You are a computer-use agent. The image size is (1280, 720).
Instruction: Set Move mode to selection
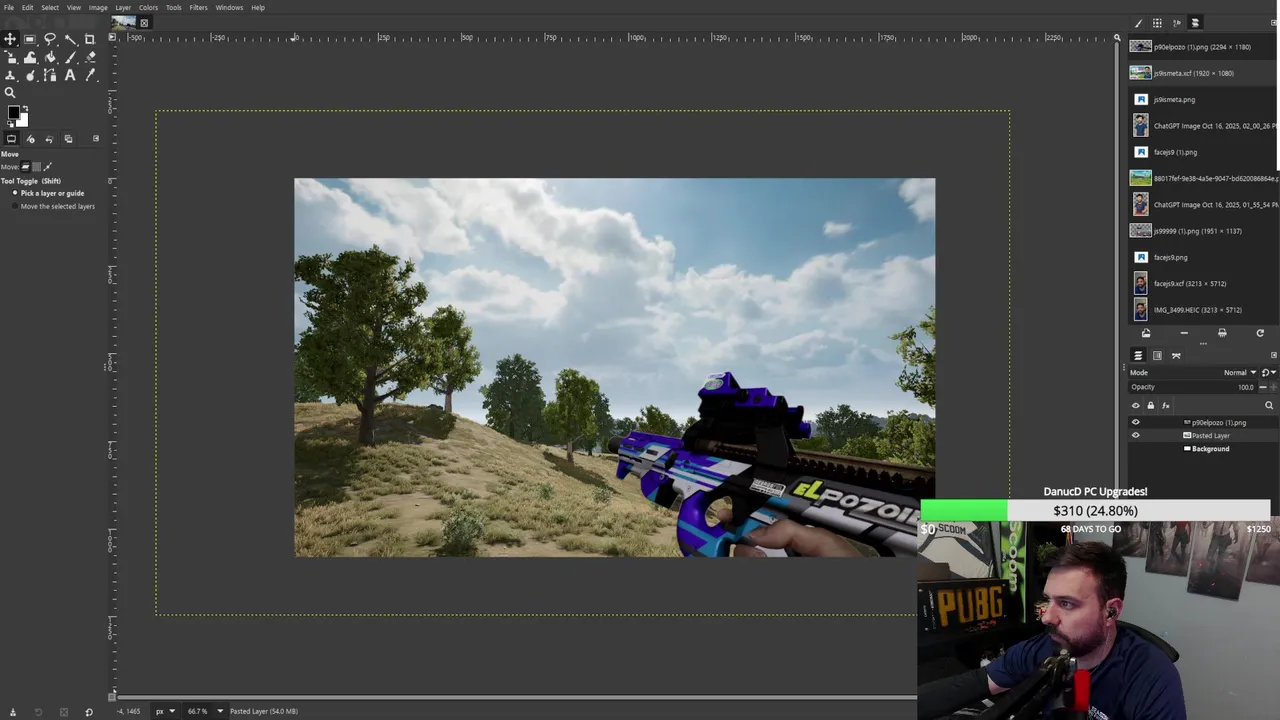coord(37,167)
